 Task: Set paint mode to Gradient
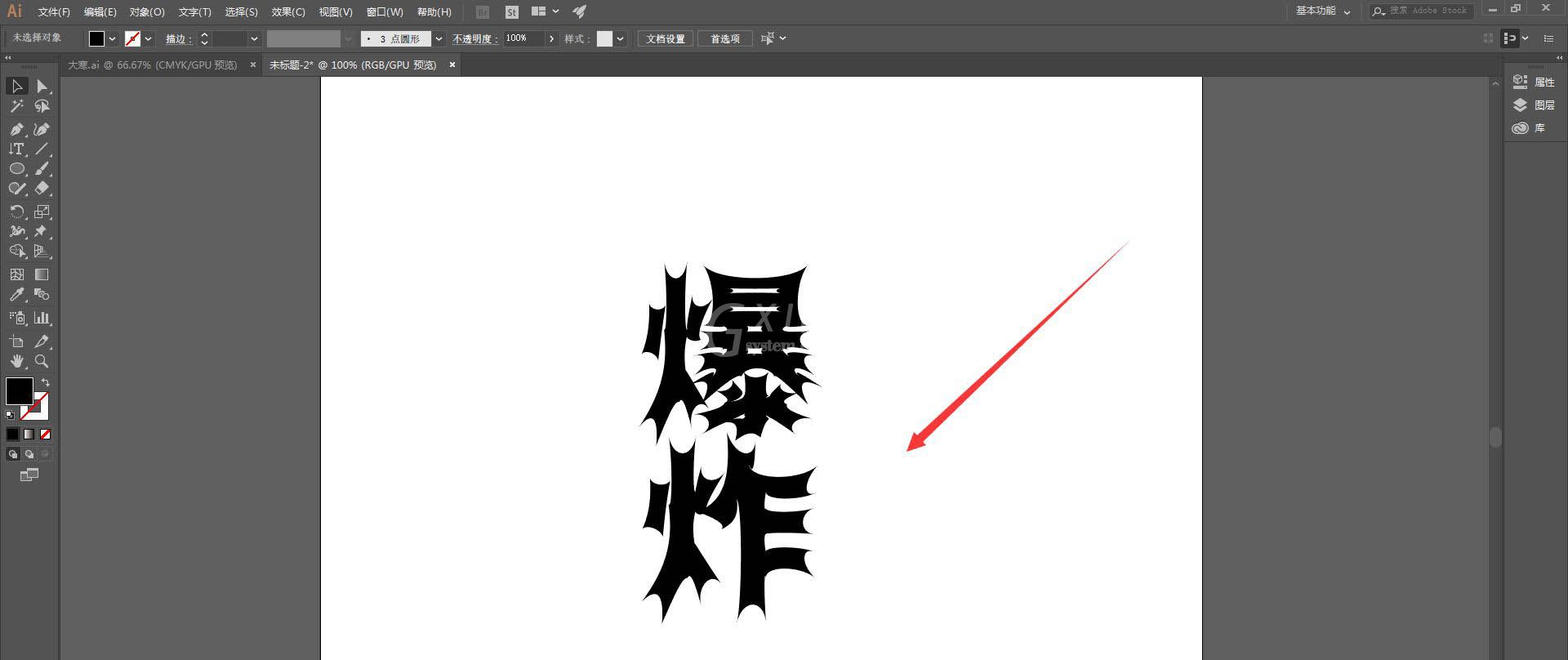[x=29, y=435]
